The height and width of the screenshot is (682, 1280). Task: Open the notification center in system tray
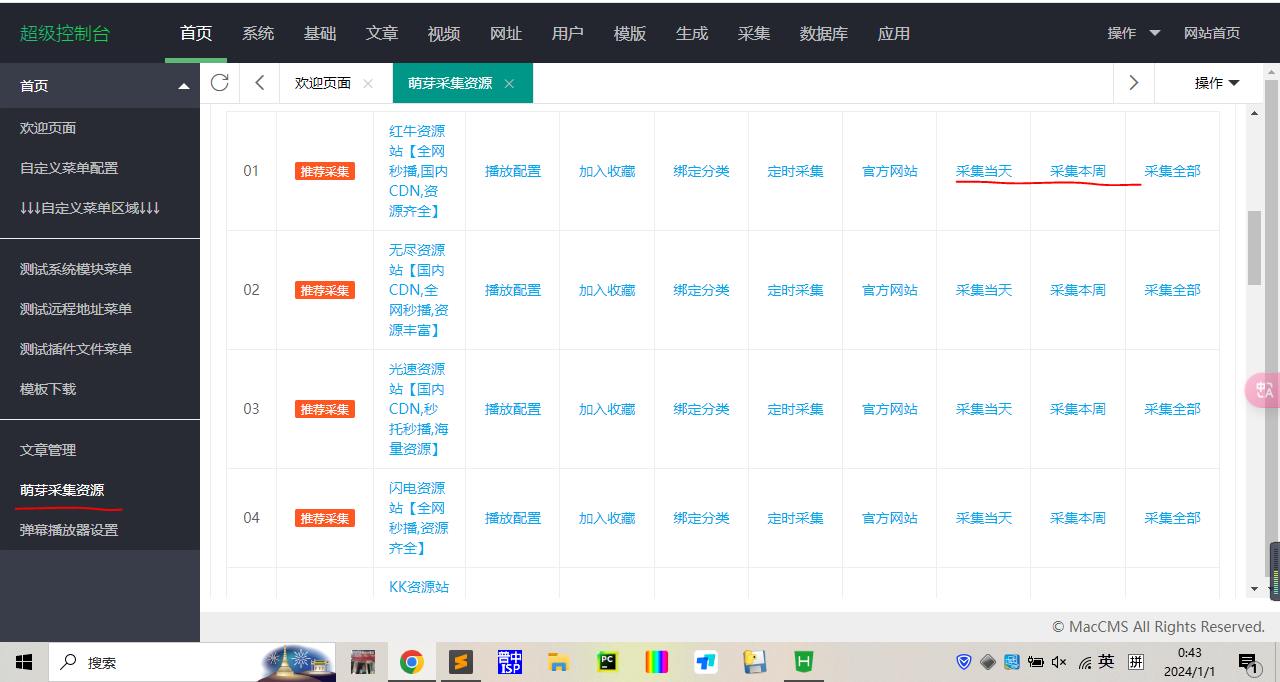1247,661
